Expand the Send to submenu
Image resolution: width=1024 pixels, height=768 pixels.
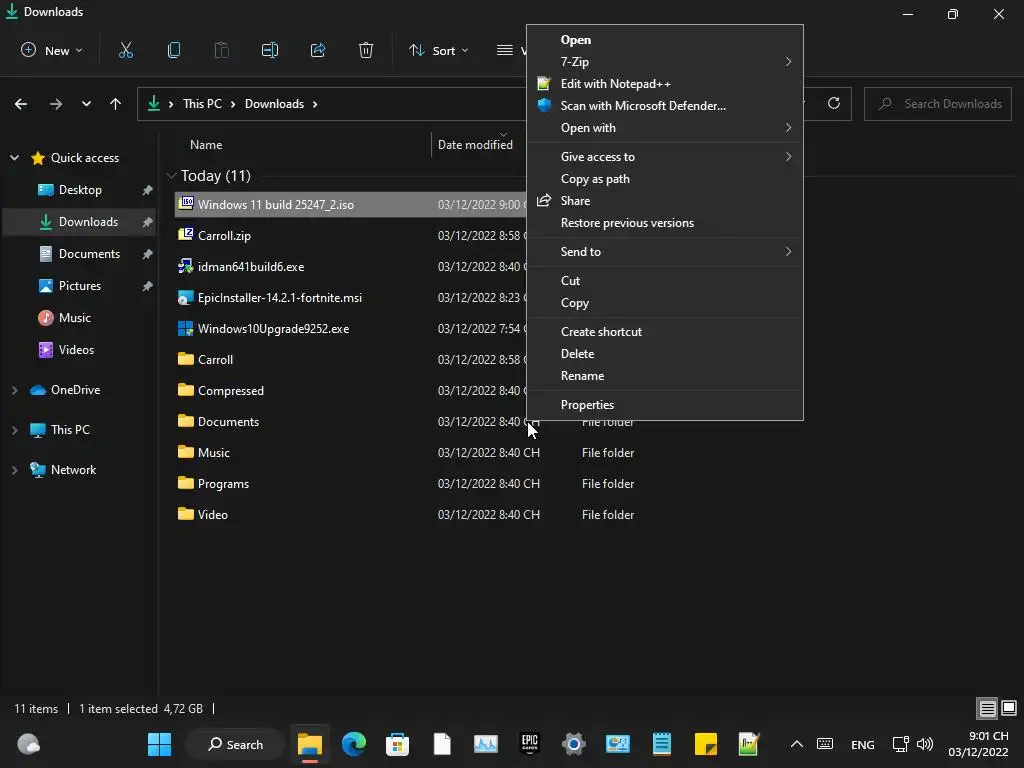click(665, 251)
